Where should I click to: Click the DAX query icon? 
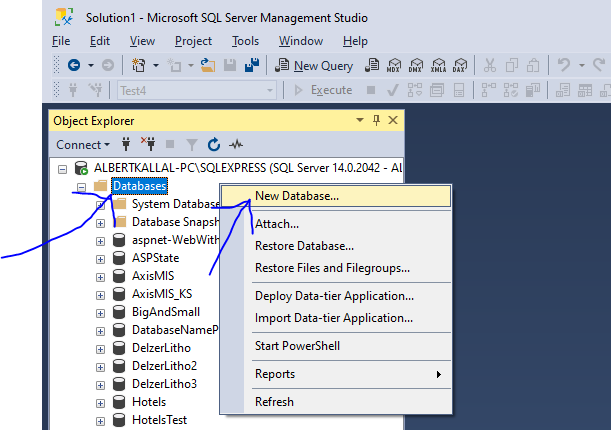tap(460, 65)
